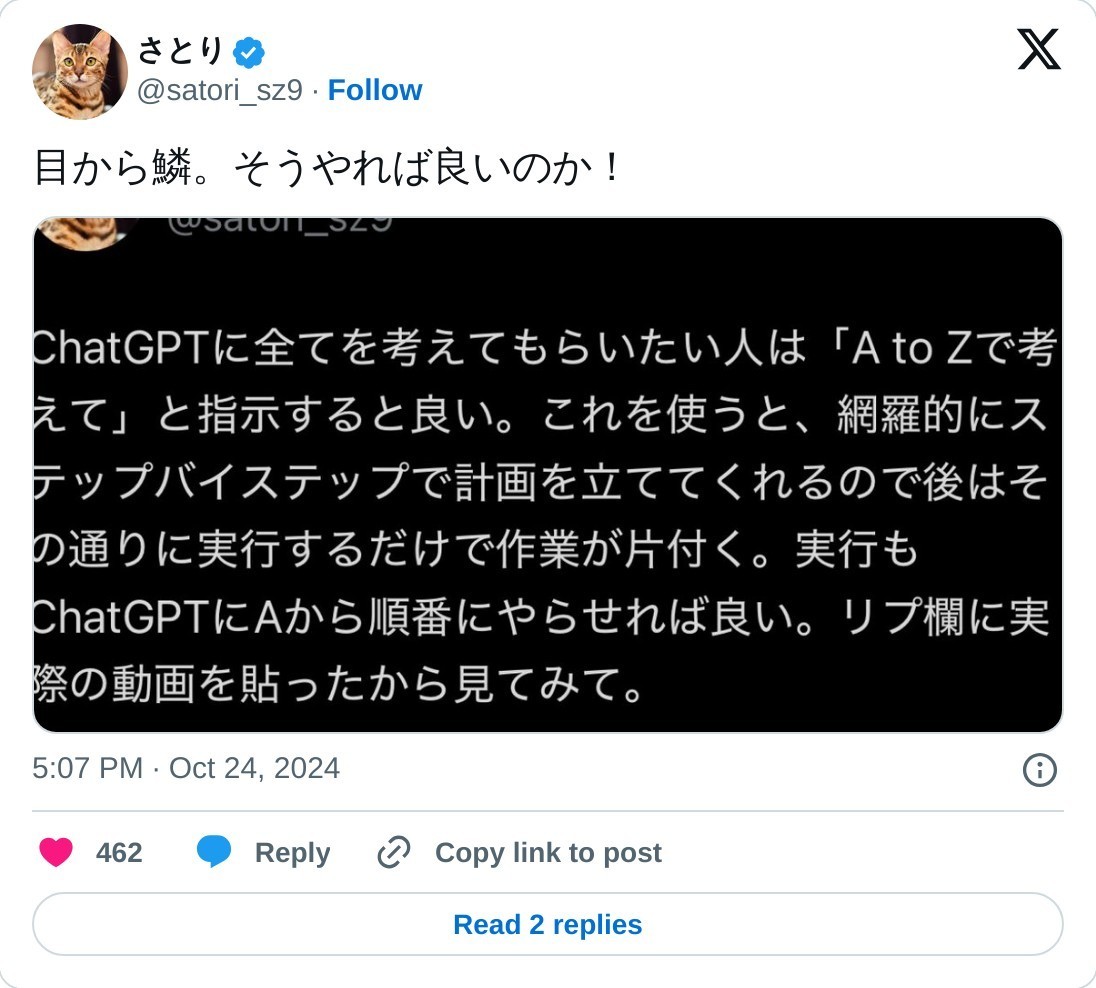Click the blue verified badge
Viewport: 1096px width, 988px height.
coord(248,51)
